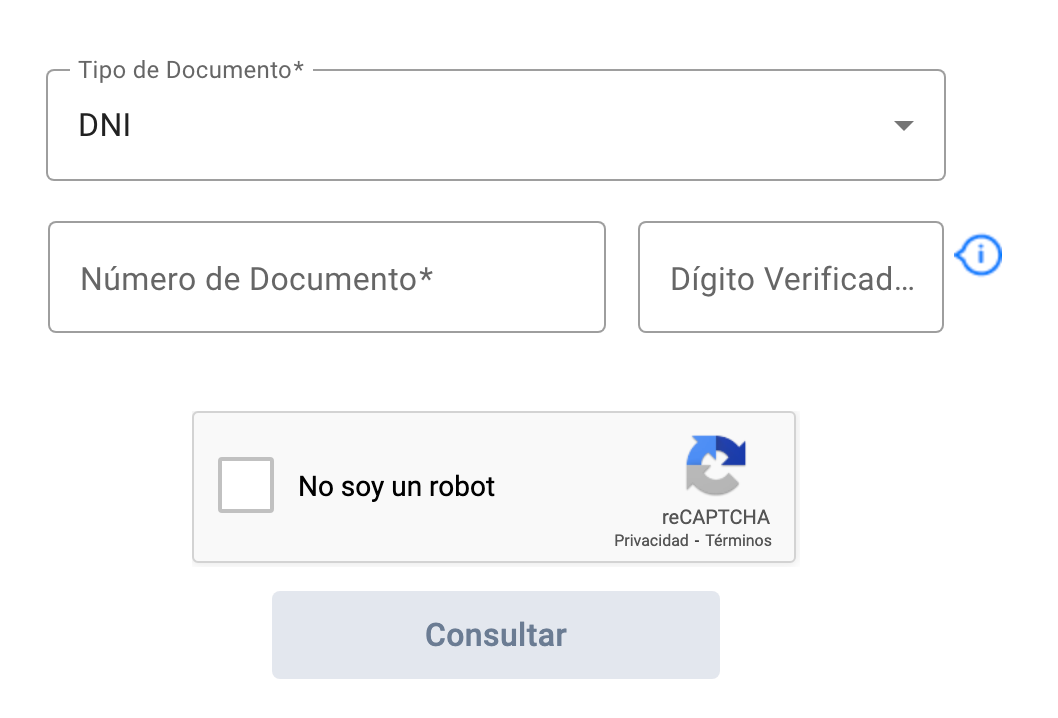Focus the Número de Documento input field
Screen dimensions: 1058x718
(x=326, y=277)
